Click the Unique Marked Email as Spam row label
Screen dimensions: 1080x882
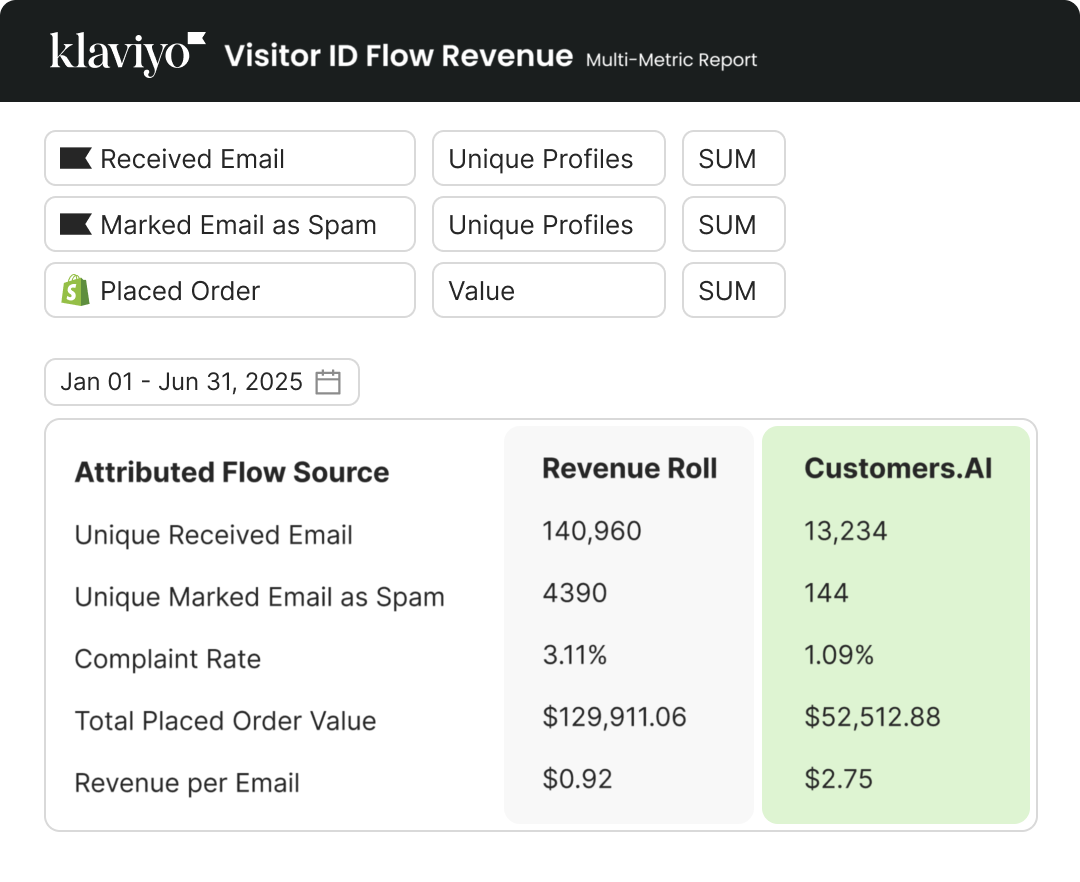[260, 597]
